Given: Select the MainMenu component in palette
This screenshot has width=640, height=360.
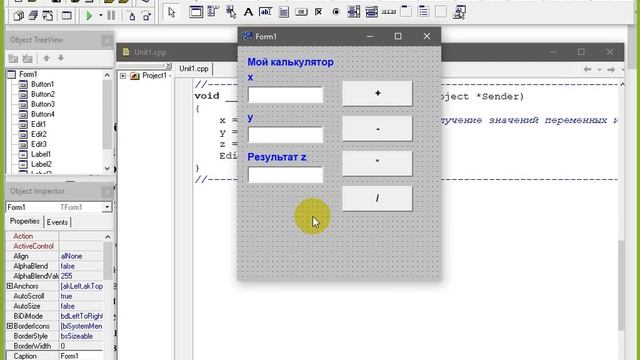Looking at the screenshot, I should coord(213,12).
